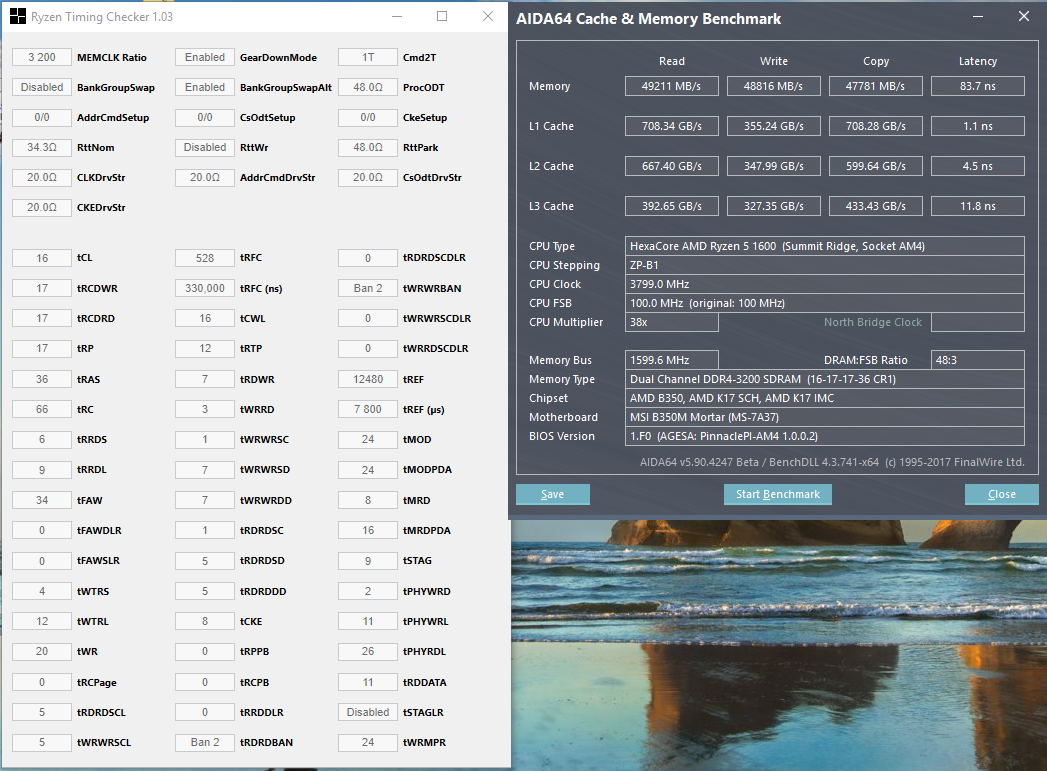Select the DRAM:FSB Ratio 48:3 field

tap(978, 360)
